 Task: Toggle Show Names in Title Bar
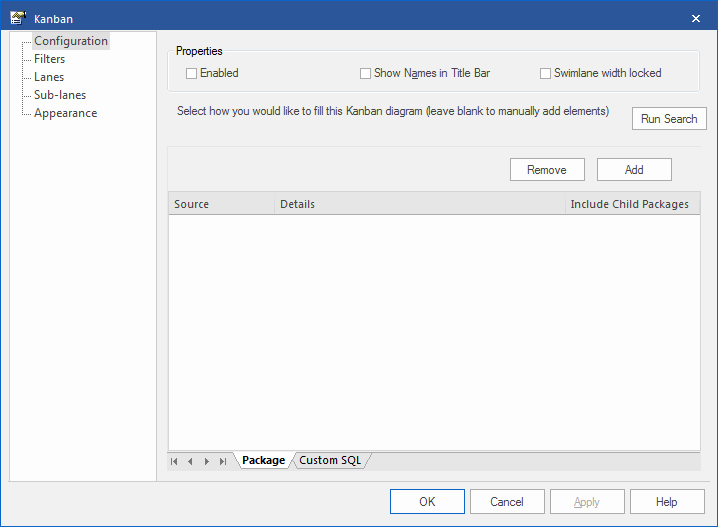pos(366,73)
